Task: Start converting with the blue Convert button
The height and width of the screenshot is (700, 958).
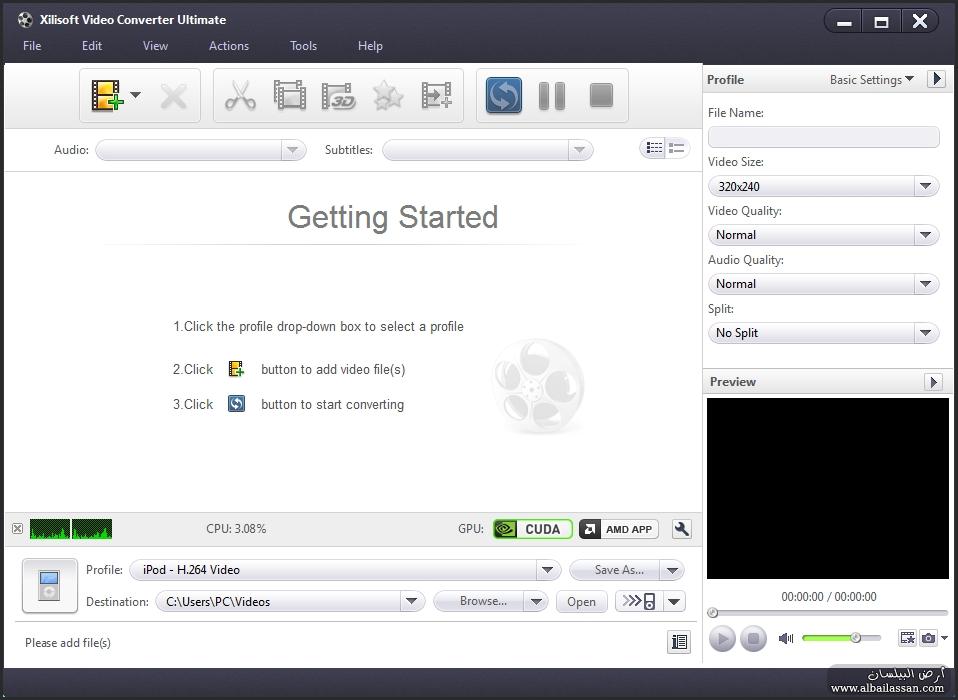Action: (504, 95)
